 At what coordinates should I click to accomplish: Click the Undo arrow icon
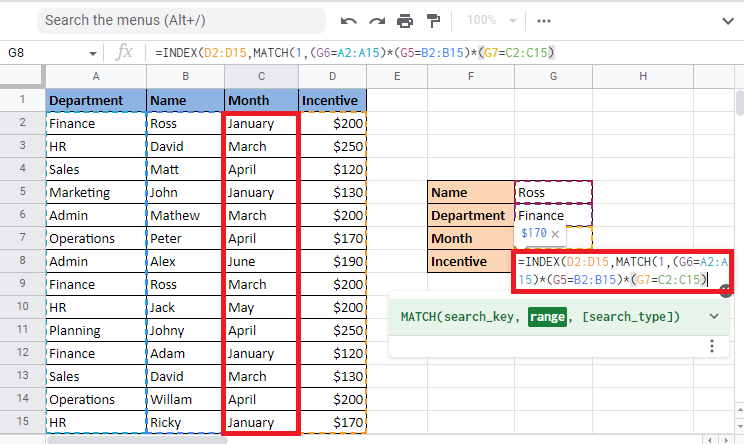[349, 20]
